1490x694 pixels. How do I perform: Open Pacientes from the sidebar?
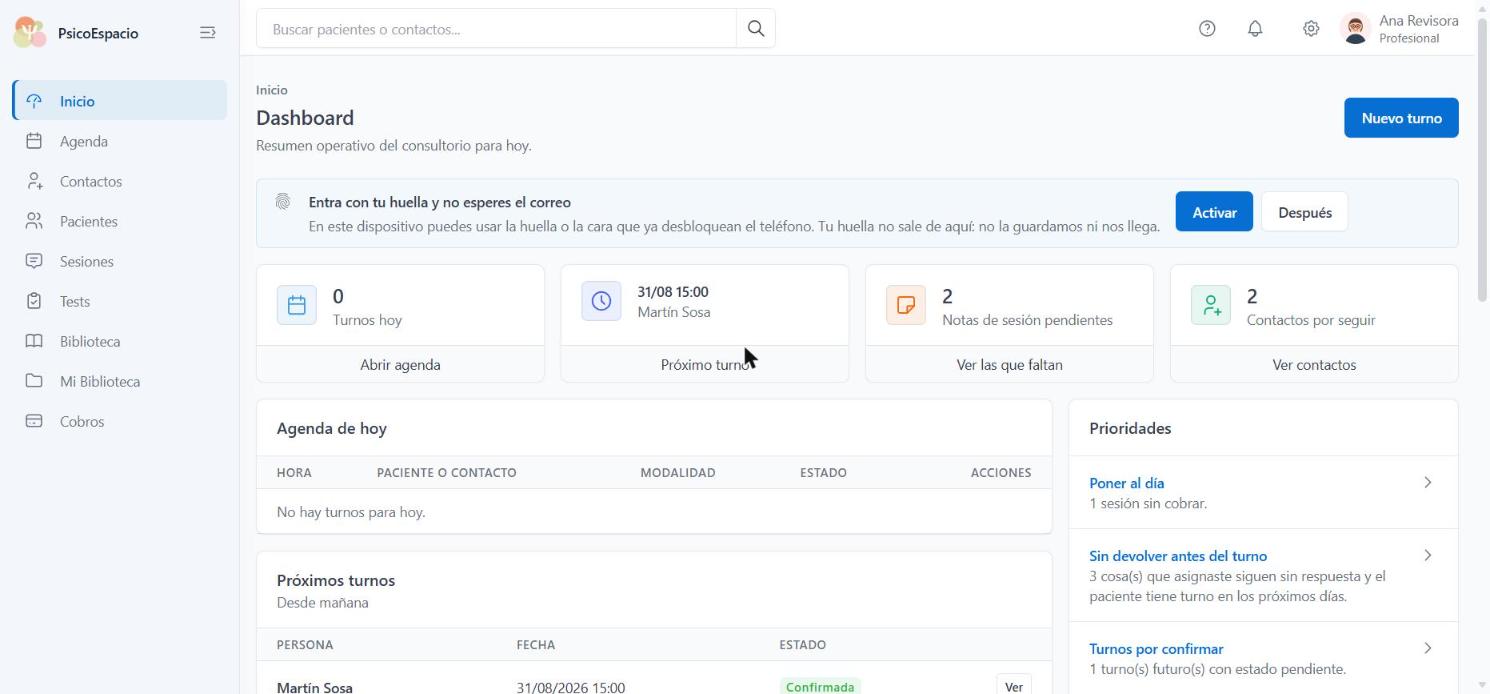coord(120,221)
